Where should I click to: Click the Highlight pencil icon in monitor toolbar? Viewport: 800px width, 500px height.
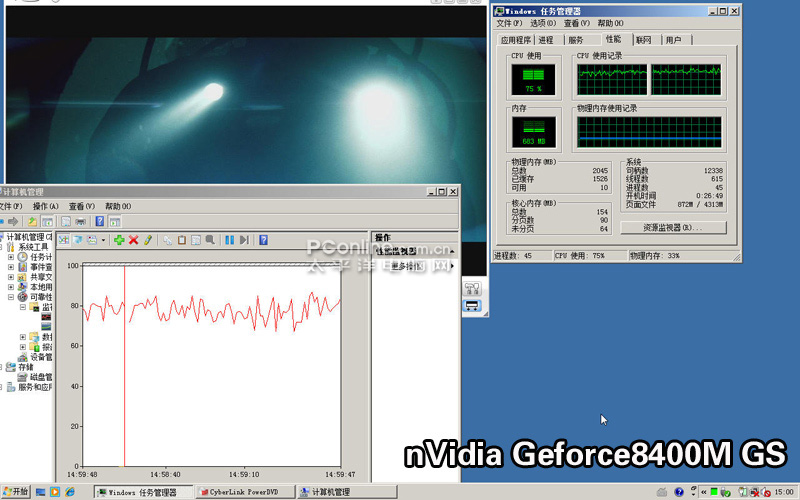tap(148, 240)
